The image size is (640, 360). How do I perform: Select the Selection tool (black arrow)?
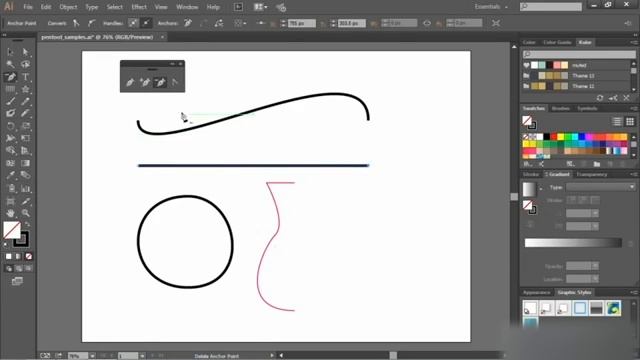tap(11, 52)
